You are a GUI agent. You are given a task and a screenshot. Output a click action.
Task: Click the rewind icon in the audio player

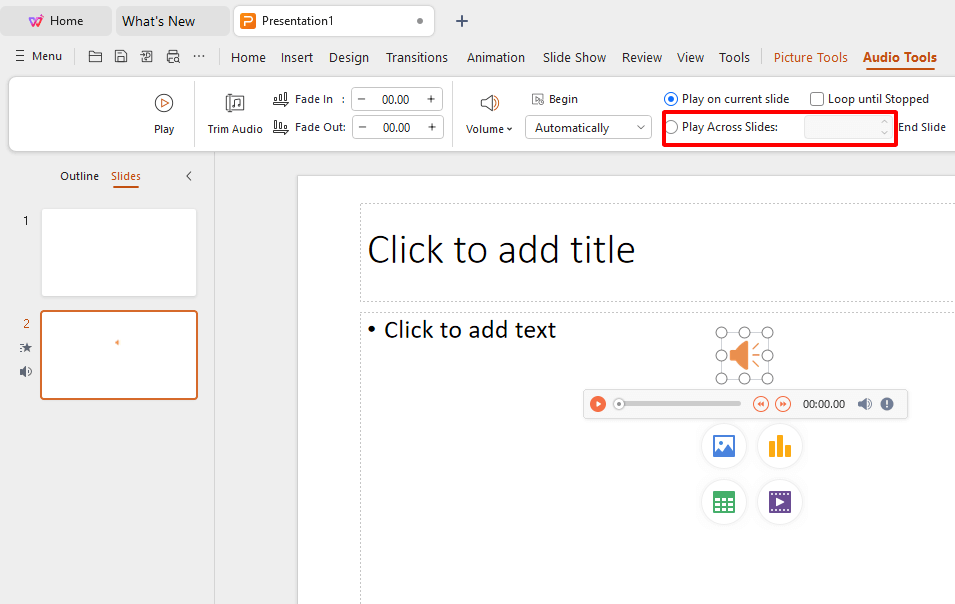click(x=760, y=404)
